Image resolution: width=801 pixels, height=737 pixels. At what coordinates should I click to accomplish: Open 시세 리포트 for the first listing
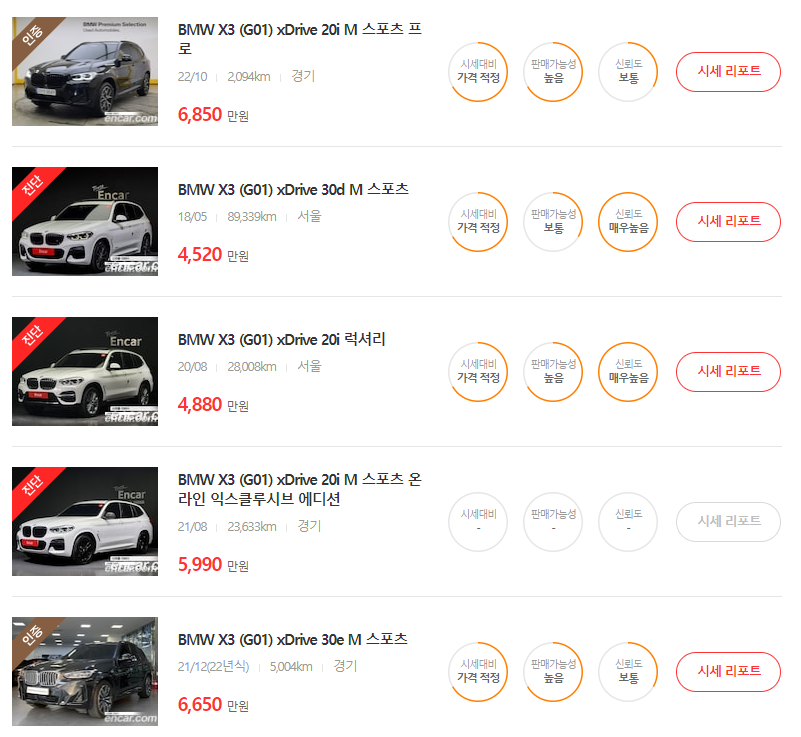click(x=729, y=72)
